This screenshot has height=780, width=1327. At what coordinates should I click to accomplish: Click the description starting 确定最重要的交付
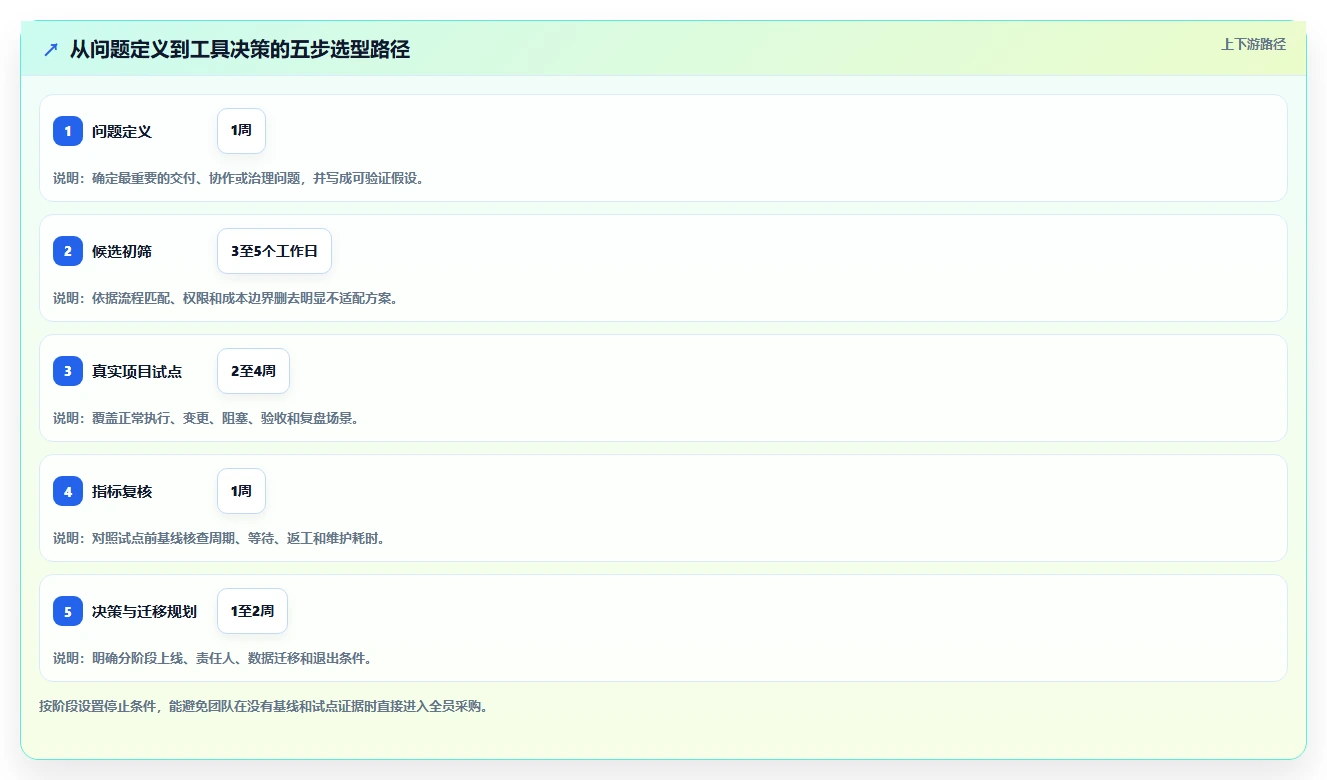(x=238, y=178)
